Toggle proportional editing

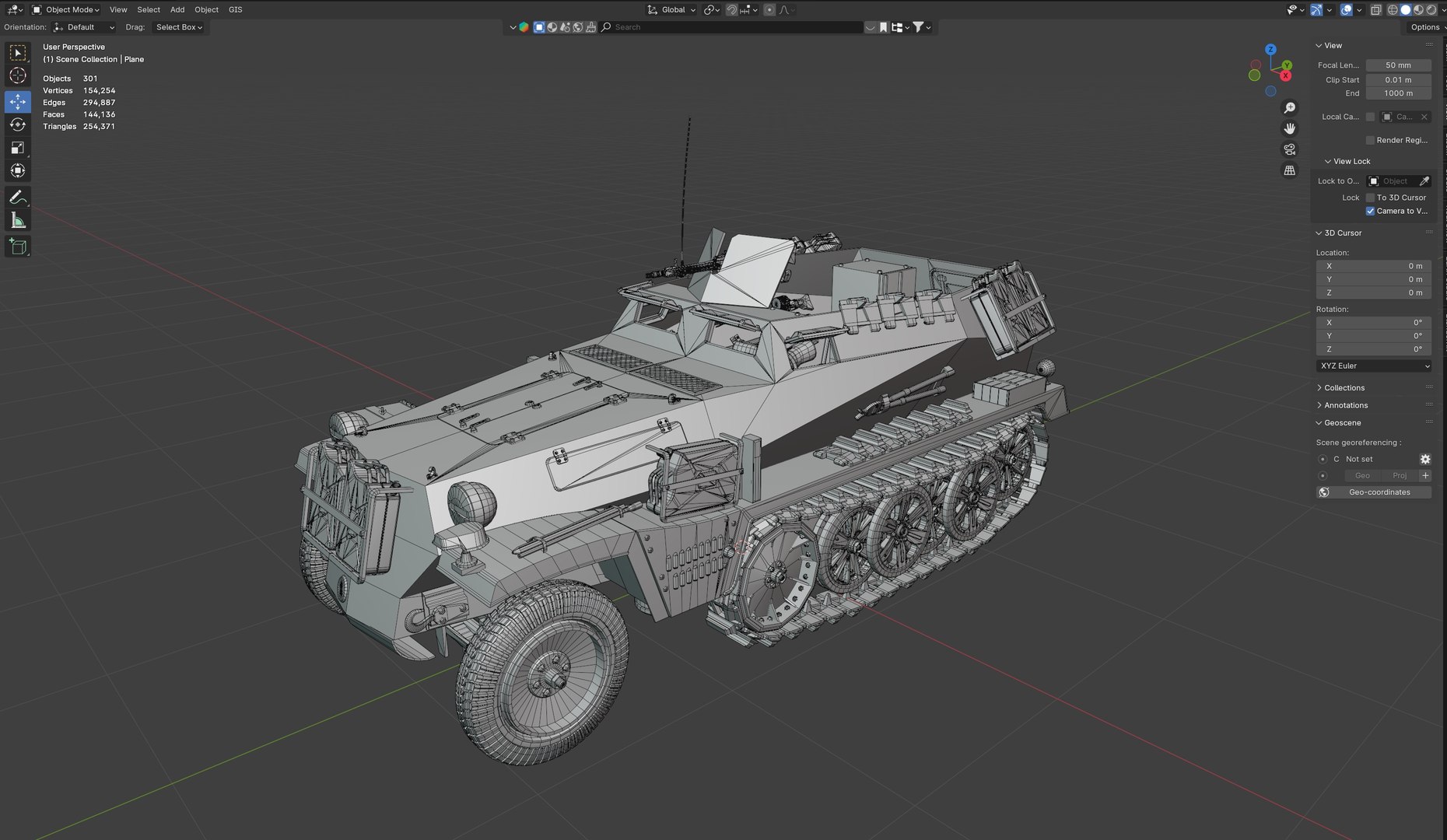769,10
